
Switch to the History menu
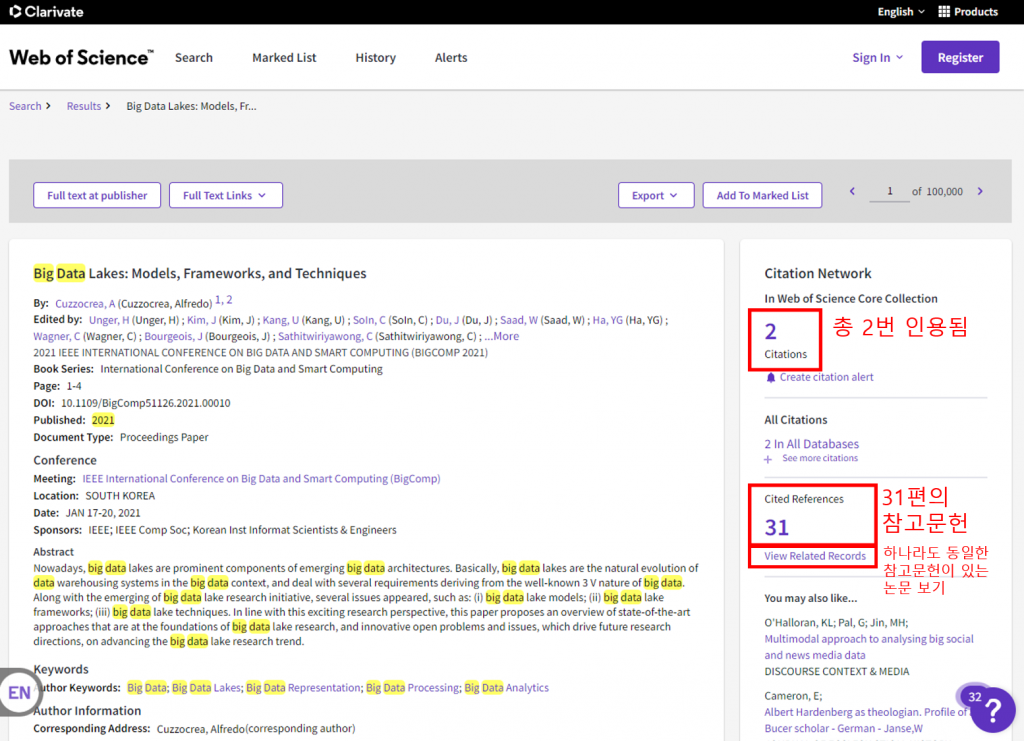[375, 58]
